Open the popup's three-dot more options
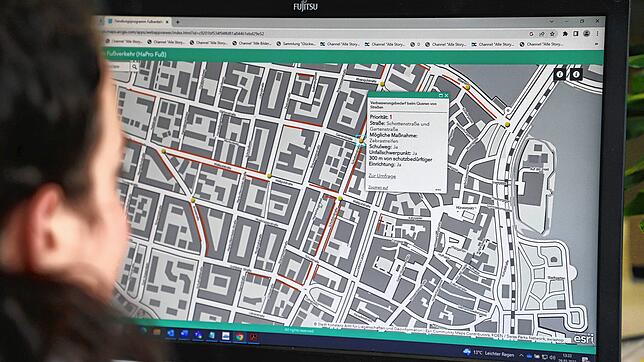Viewport: 644px width, 362px height. (438, 189)
